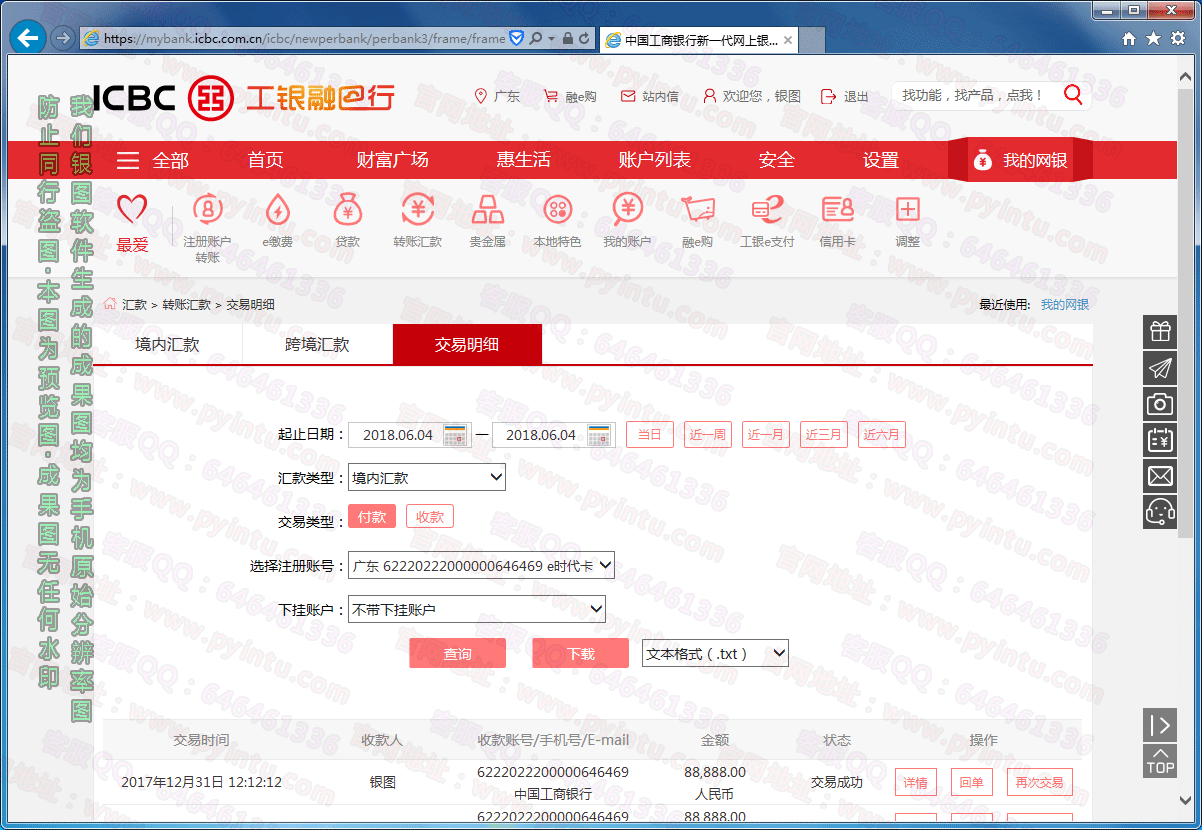Open 财富广场 in the navigation bar

click(392, 160)
